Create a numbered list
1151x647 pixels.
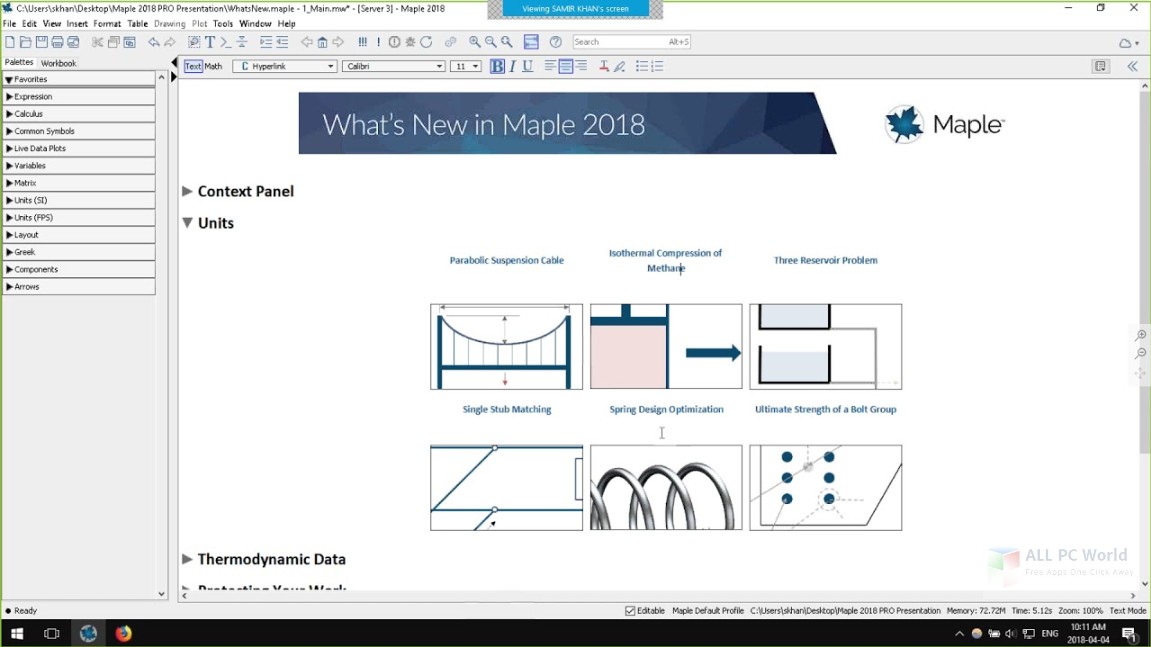coord(657,66)
